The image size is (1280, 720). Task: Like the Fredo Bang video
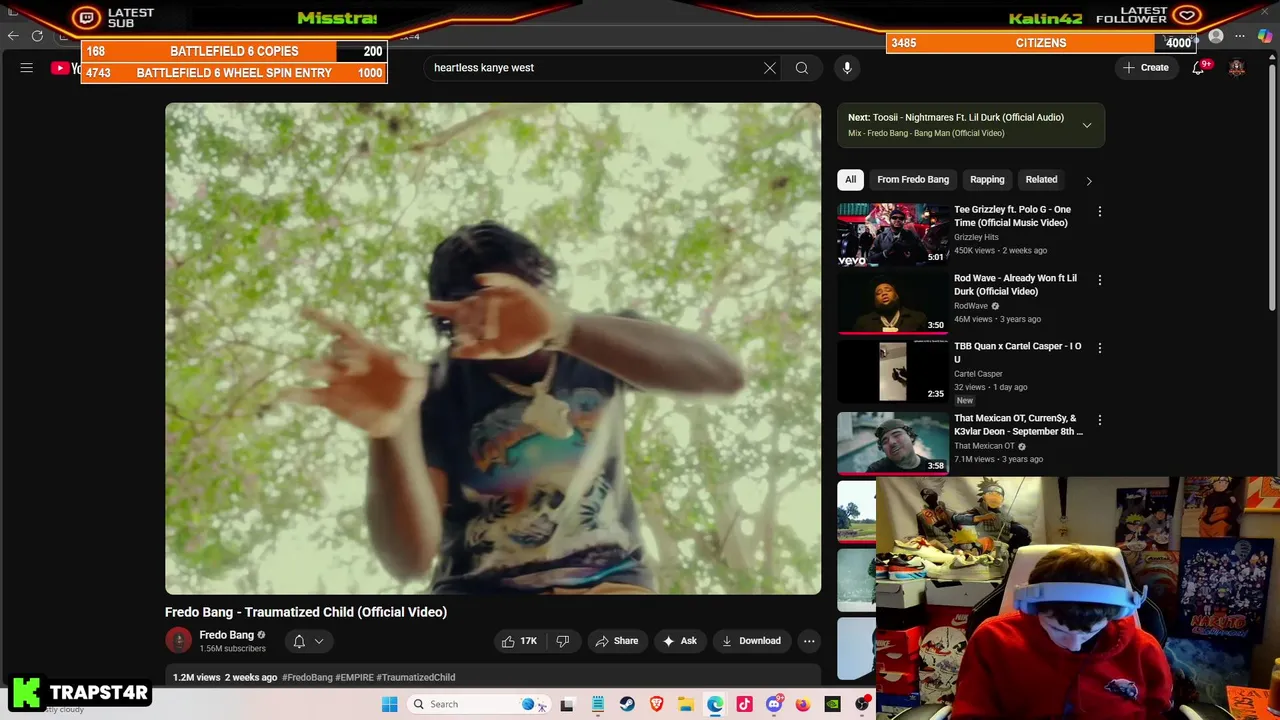pyautogui.click(x=519, y=641)
